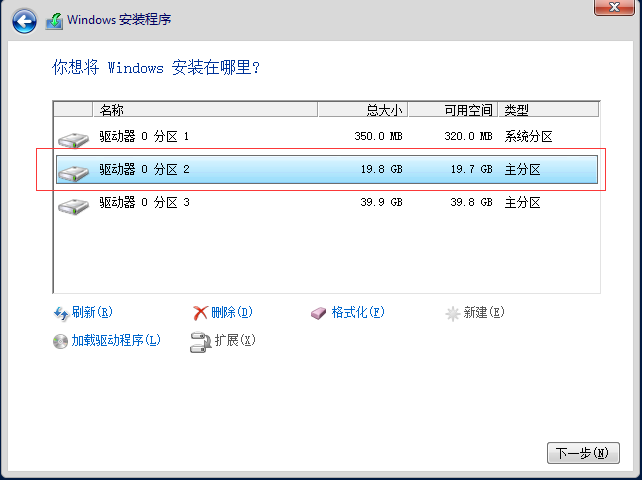This screenshot has width=642, height=480.
Task: Sort by the 名称 column header
Action: click(205, 110)
